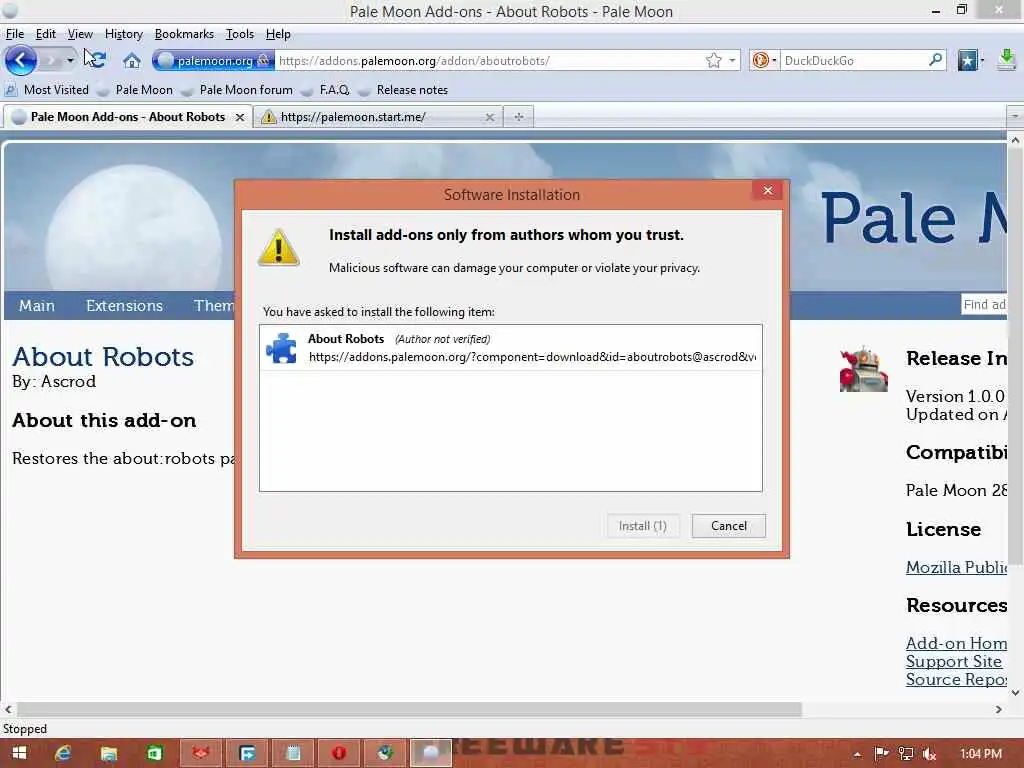Click the muted volume tray icon
Viewport: 1024px width, 768px height.
(x=930, y=754)
